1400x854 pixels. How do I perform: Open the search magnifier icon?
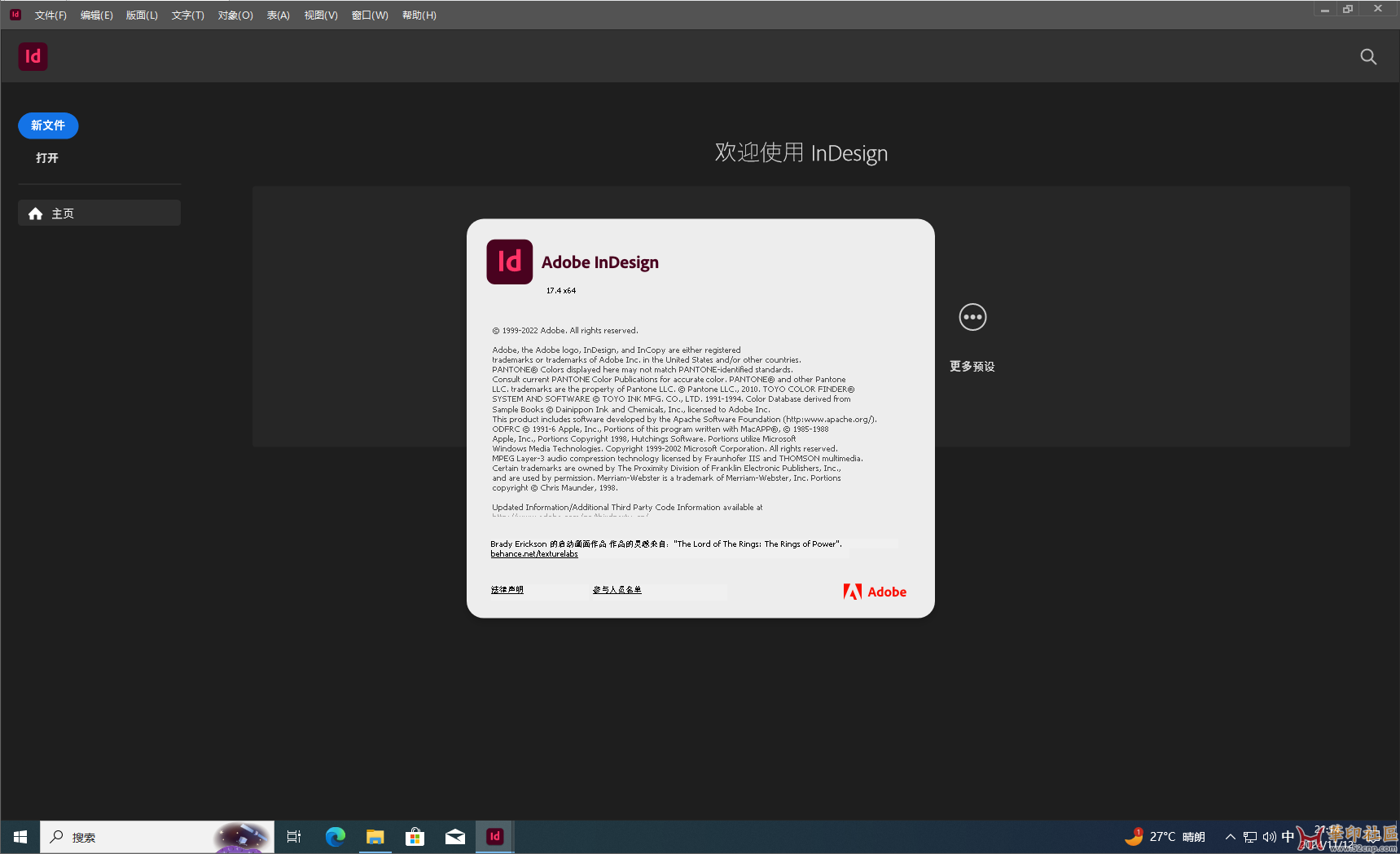(1368, 56)
